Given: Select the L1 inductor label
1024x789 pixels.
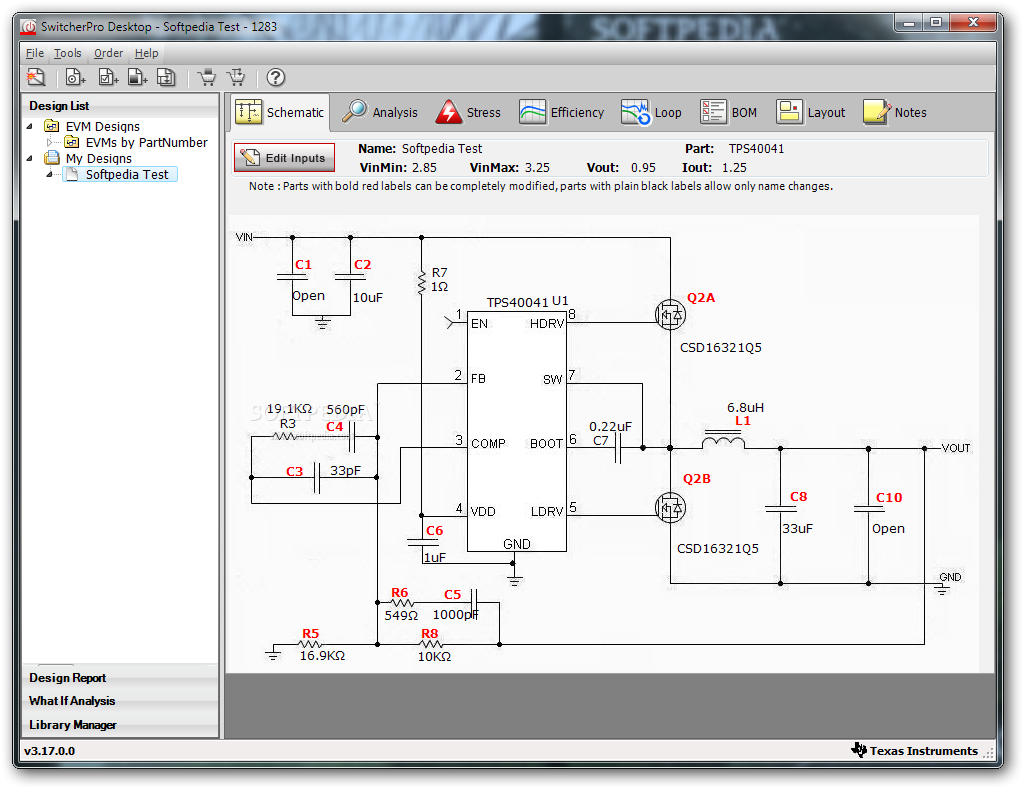Looking at the screenshot, I should pos(743,421).
